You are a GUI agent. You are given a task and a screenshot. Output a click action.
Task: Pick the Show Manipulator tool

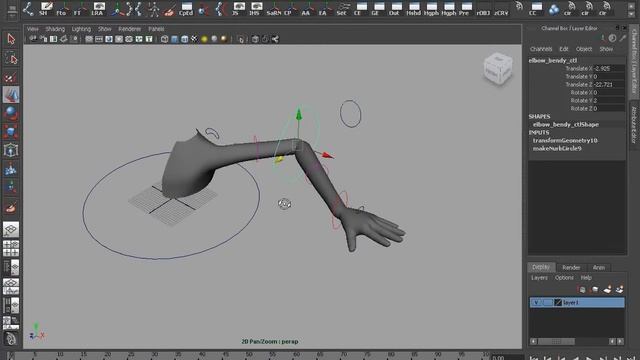pos(11,187)
